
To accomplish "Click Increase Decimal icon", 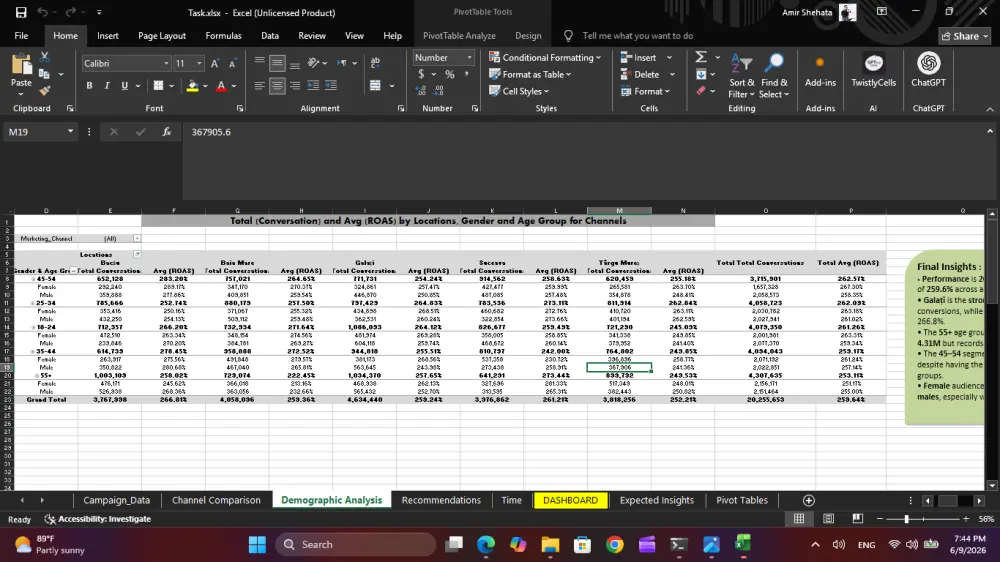I will pos(421,91).
